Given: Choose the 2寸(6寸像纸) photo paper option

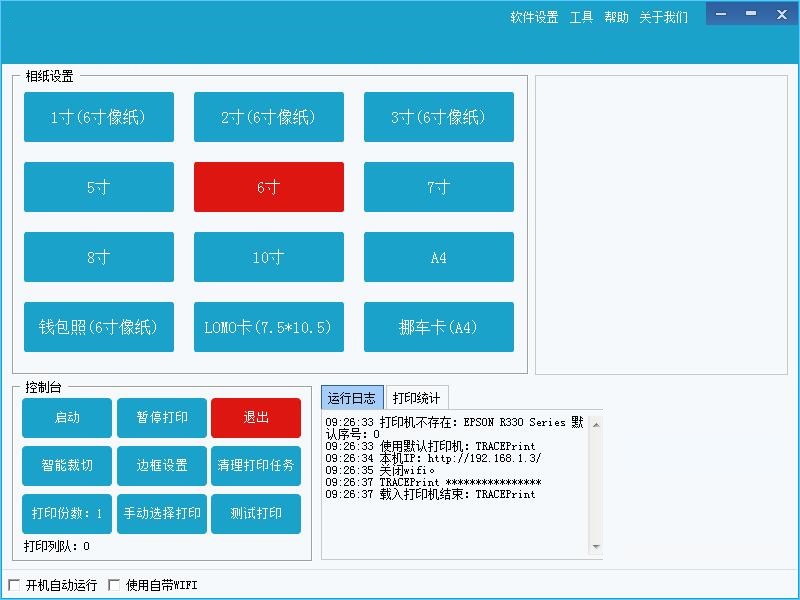Looking at the screenshot, I should pyautogui.click(x=269, y=117).
